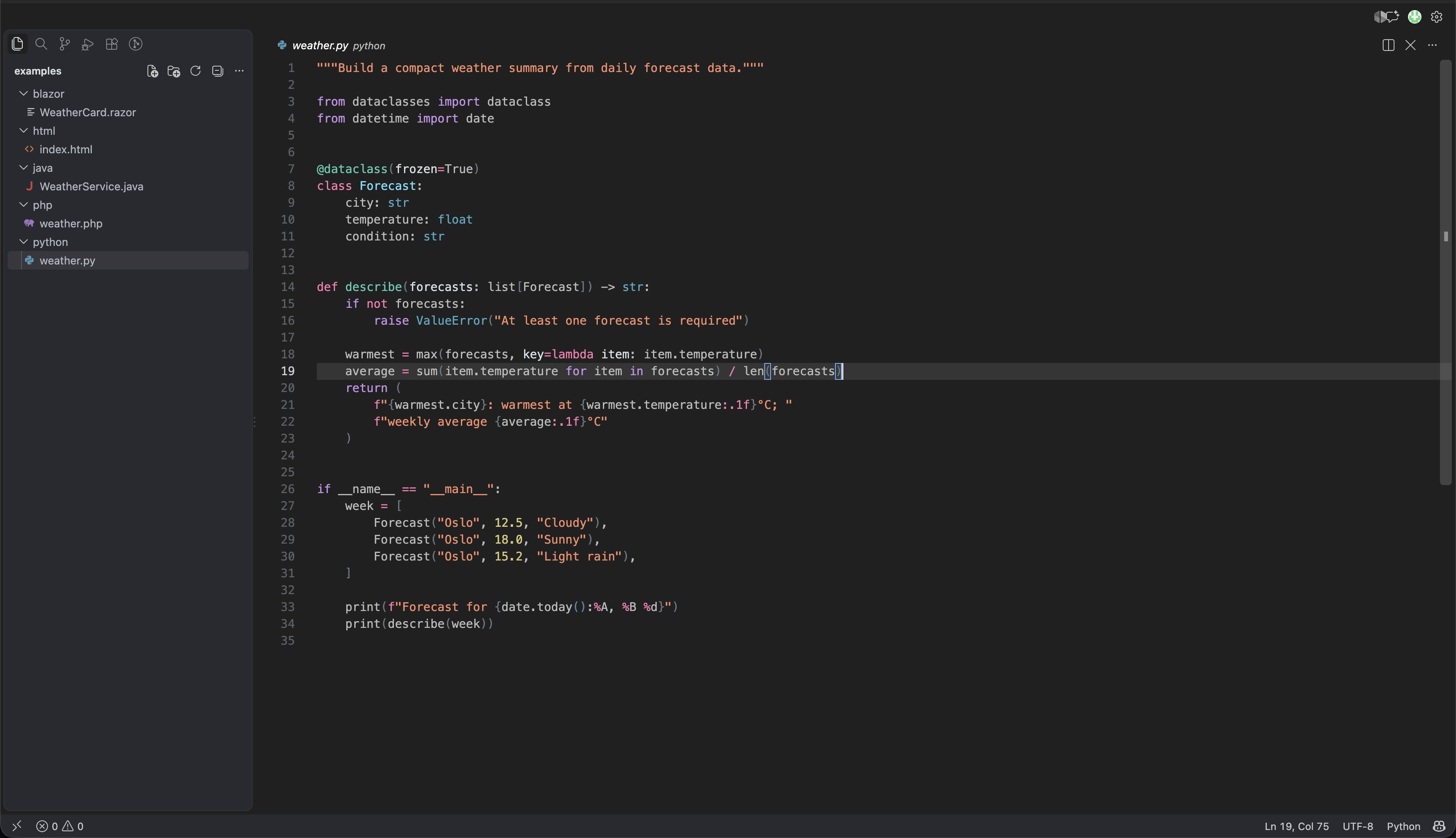Change the UTF-8 file encoding
The height and width of the screenshot is (838, 1456).
click(x=1357, y=826)
